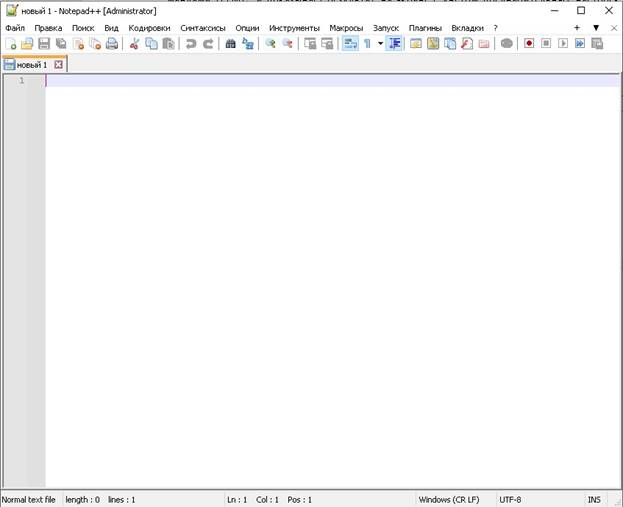623x507 pixels.
Task: Click the Zoom In magnifier icon
Action: point(270,44)
